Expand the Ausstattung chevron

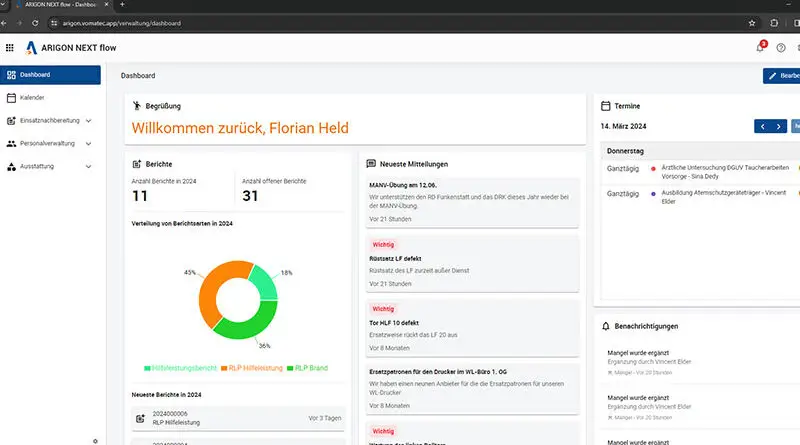click(88, 167)
